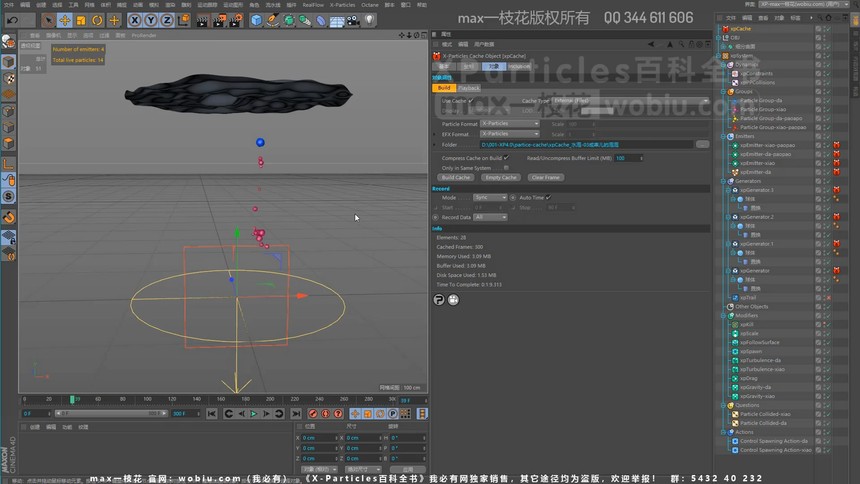Toggle the Z axis lock

tap(167, 20)
